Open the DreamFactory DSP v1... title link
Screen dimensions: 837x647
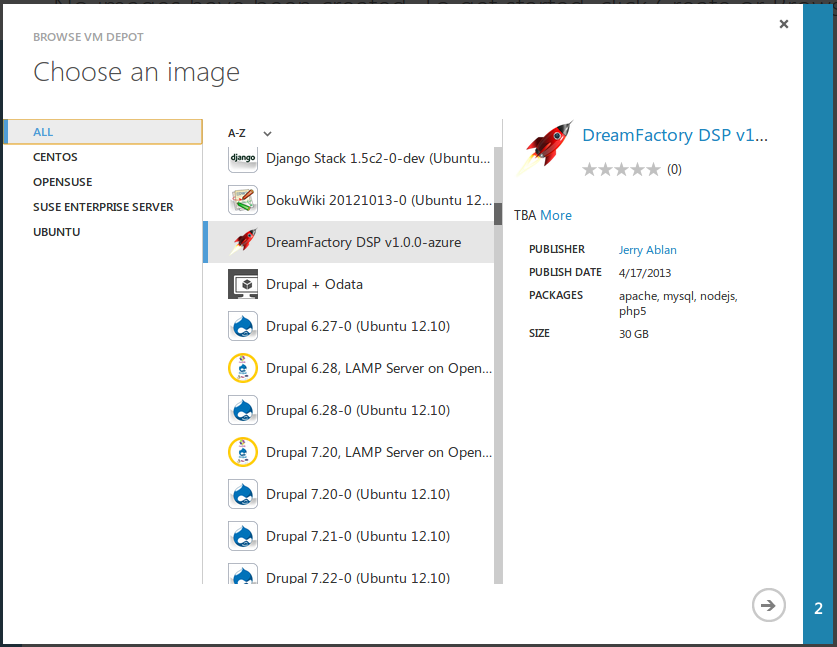click(675, 135)
